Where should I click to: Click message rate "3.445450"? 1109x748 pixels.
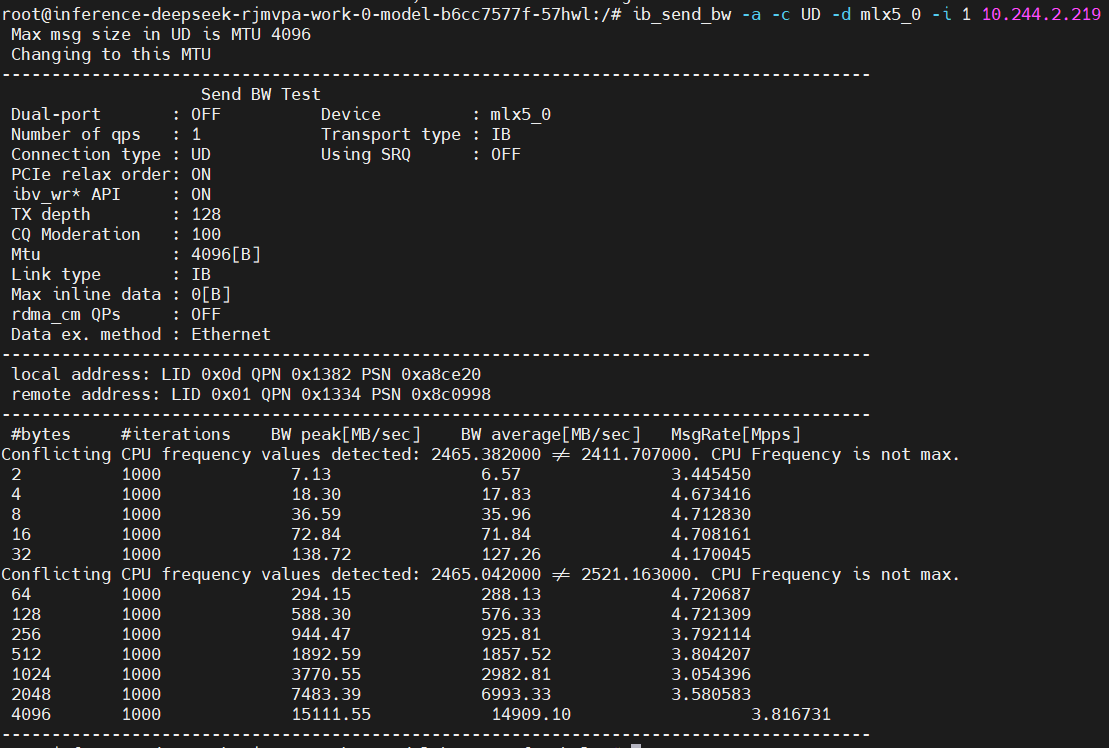tap(711, 474)
